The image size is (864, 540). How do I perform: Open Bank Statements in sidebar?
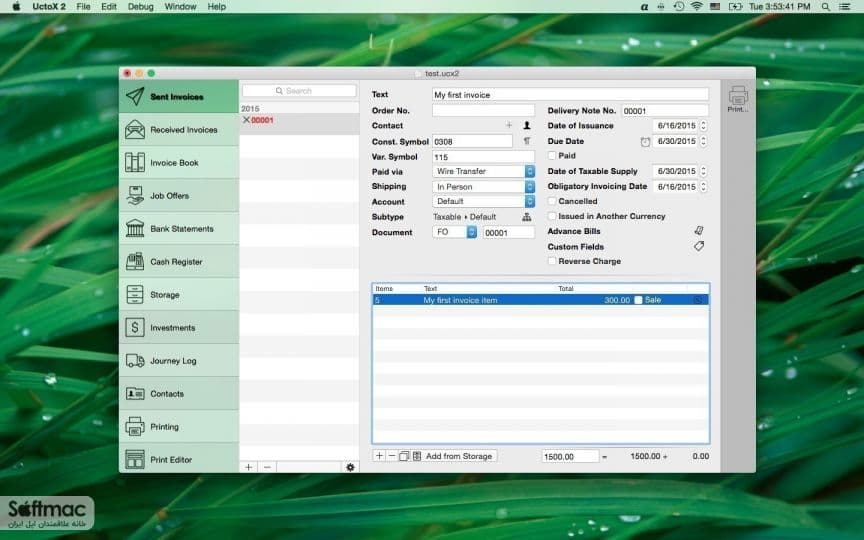[179, 229]
